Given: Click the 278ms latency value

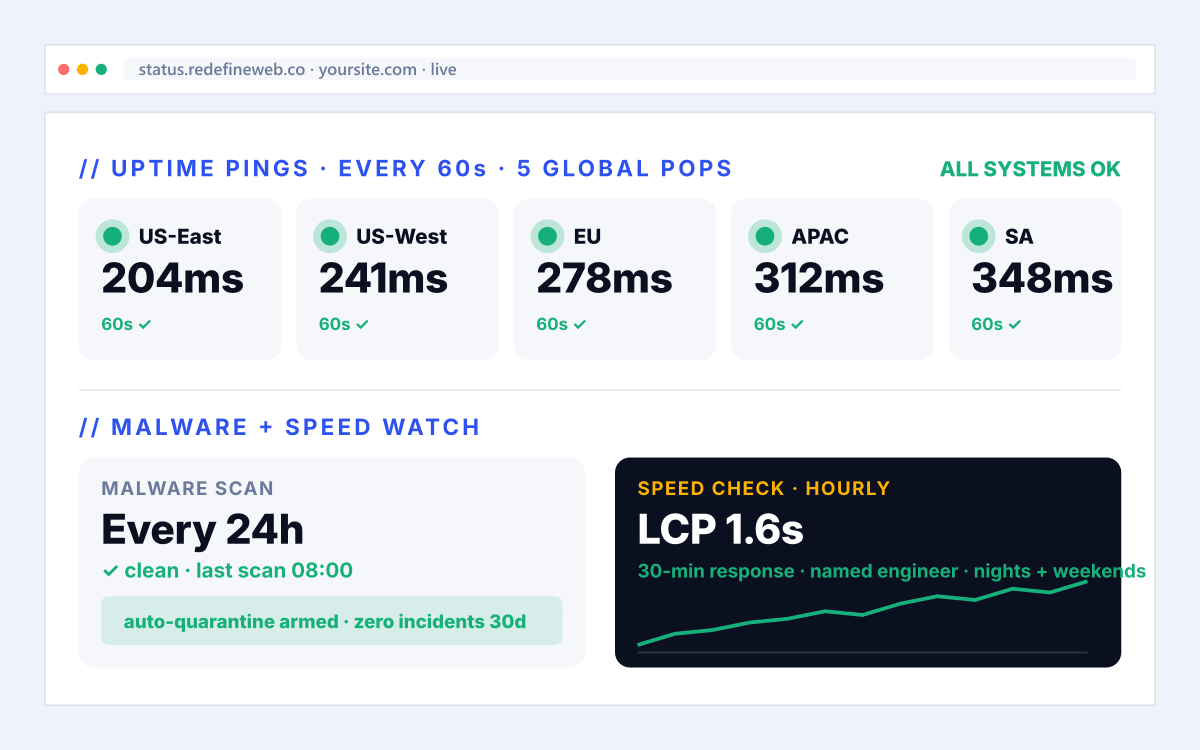Looking at the screenshot, I should (604, 278).
